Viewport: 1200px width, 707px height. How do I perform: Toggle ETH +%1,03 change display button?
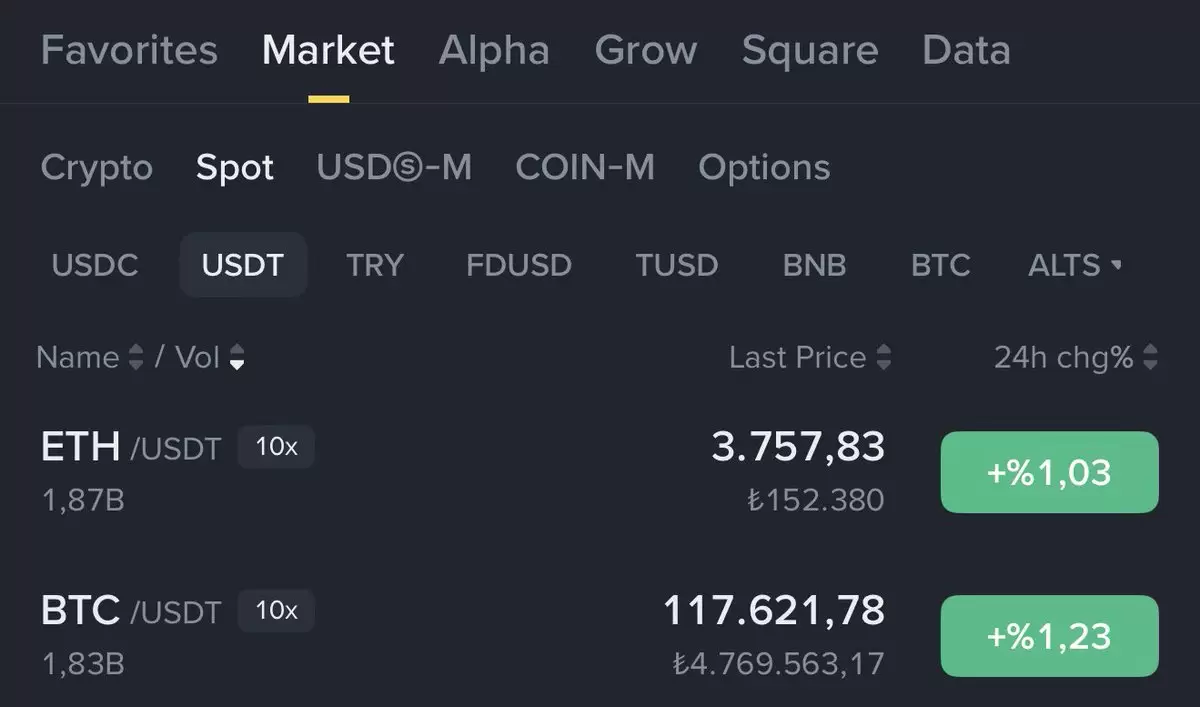(1049, 472)
